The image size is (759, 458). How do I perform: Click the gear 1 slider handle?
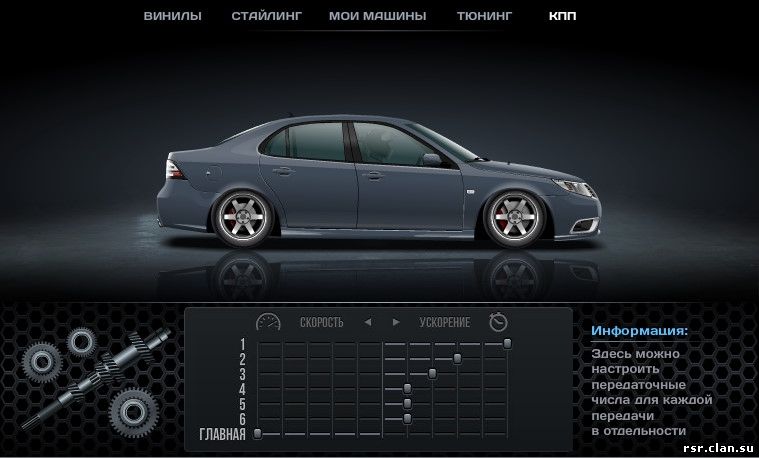(508, 343)
